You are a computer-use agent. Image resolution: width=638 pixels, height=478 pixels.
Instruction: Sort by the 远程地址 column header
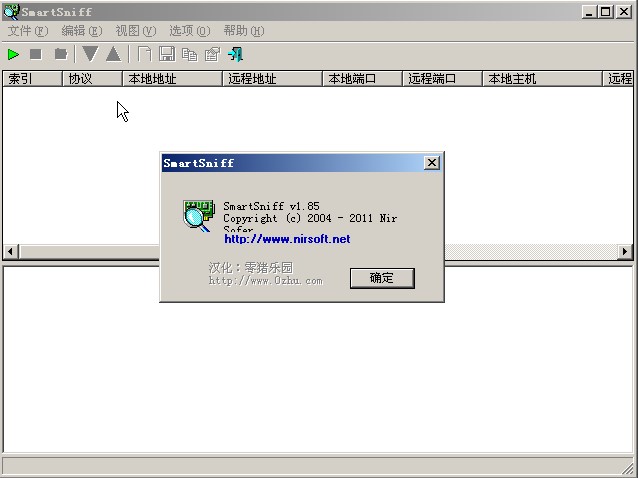[273, 79]
